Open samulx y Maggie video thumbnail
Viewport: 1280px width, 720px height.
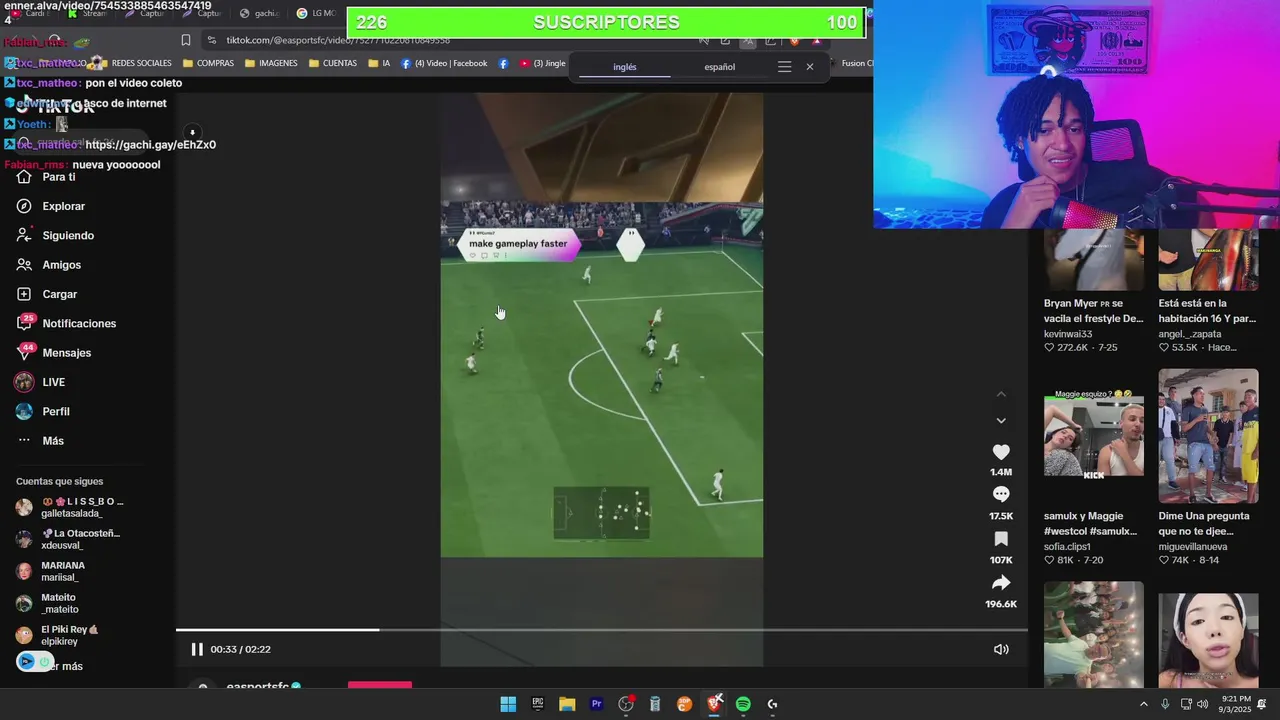[1094, 436]
